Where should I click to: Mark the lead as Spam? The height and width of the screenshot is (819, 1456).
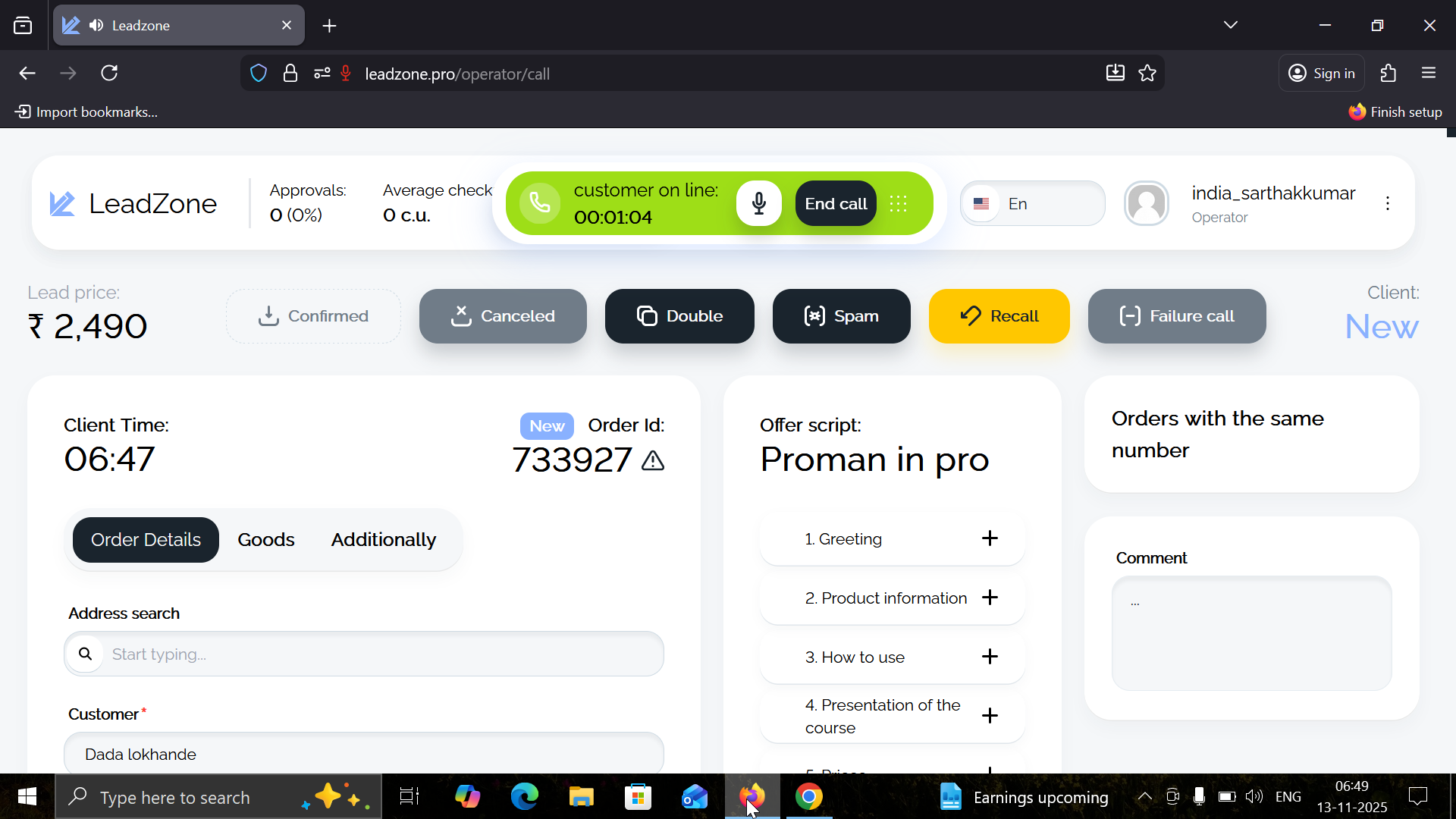point(841,316)
